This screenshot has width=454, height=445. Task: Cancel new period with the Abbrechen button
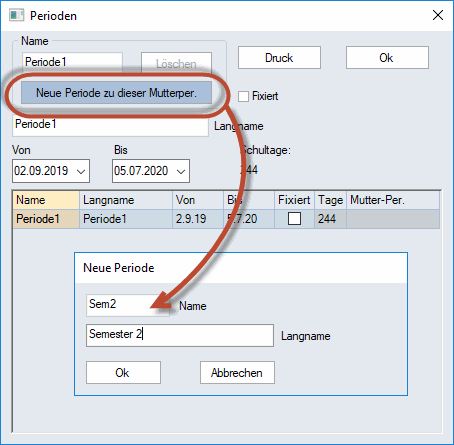(237, 373)
